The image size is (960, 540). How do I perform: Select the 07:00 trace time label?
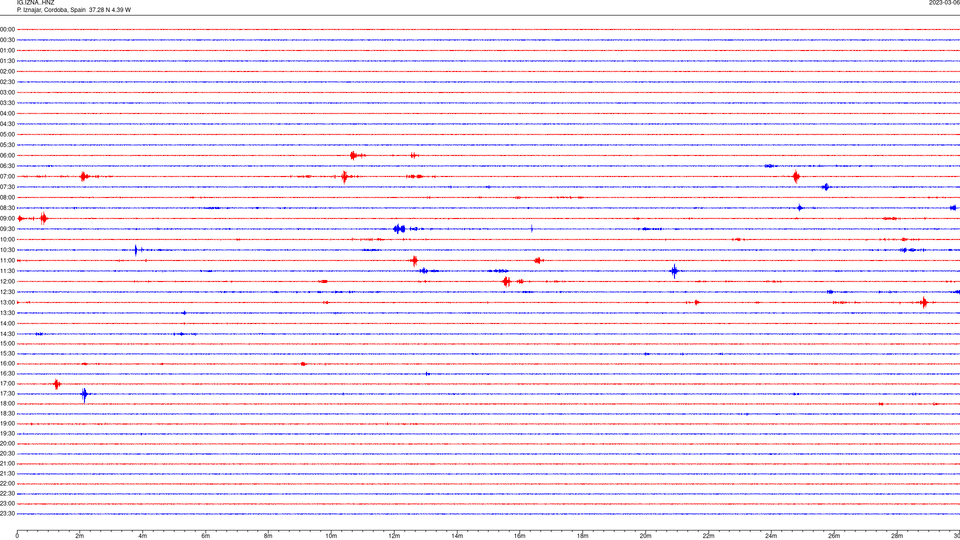click(7, 176)
